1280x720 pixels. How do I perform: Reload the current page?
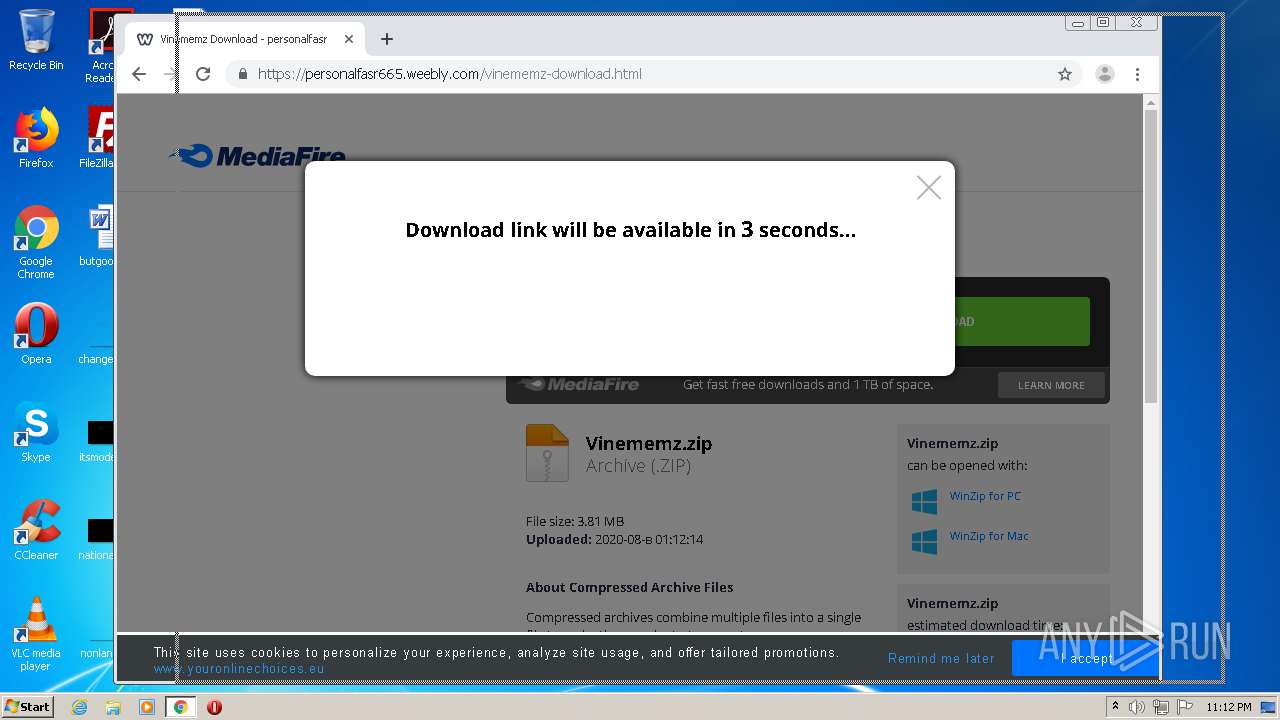coord(203,74)
